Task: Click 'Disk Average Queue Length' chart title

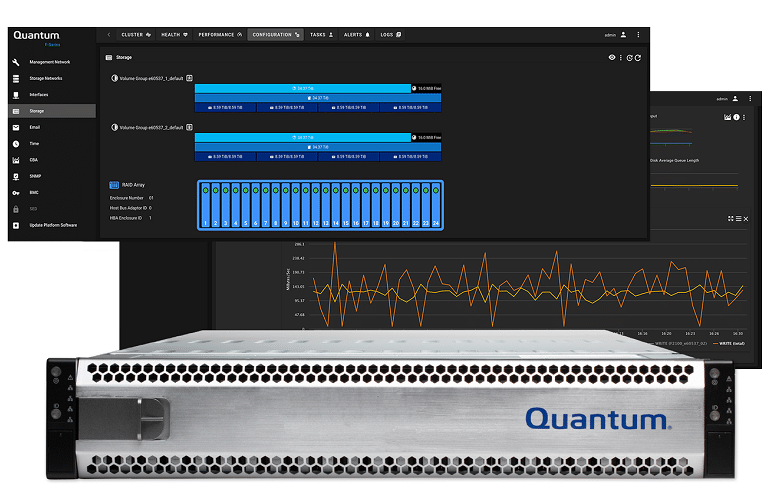Action: [675, 161]
